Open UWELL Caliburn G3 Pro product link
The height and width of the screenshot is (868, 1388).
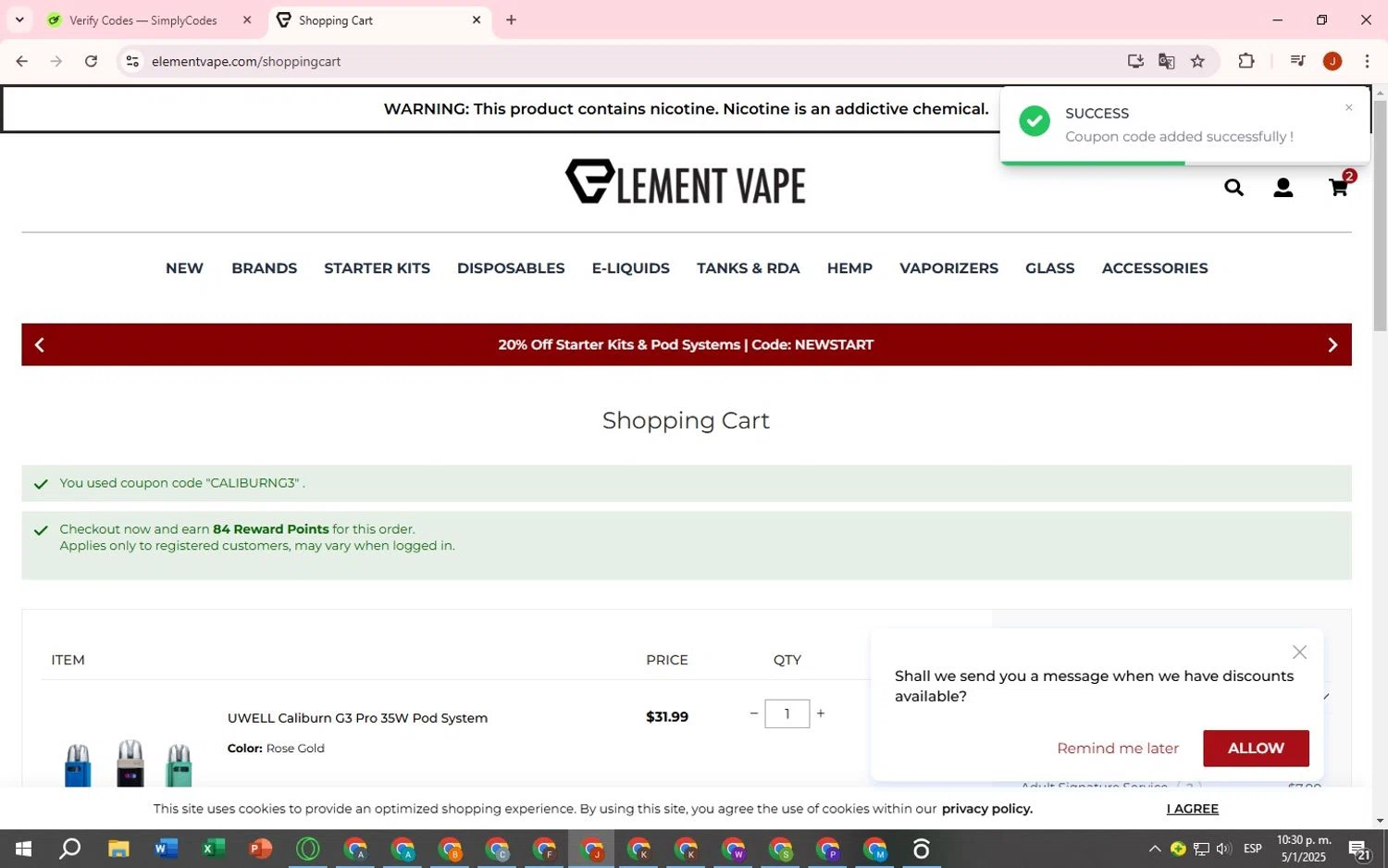click(x=357, y=718)
